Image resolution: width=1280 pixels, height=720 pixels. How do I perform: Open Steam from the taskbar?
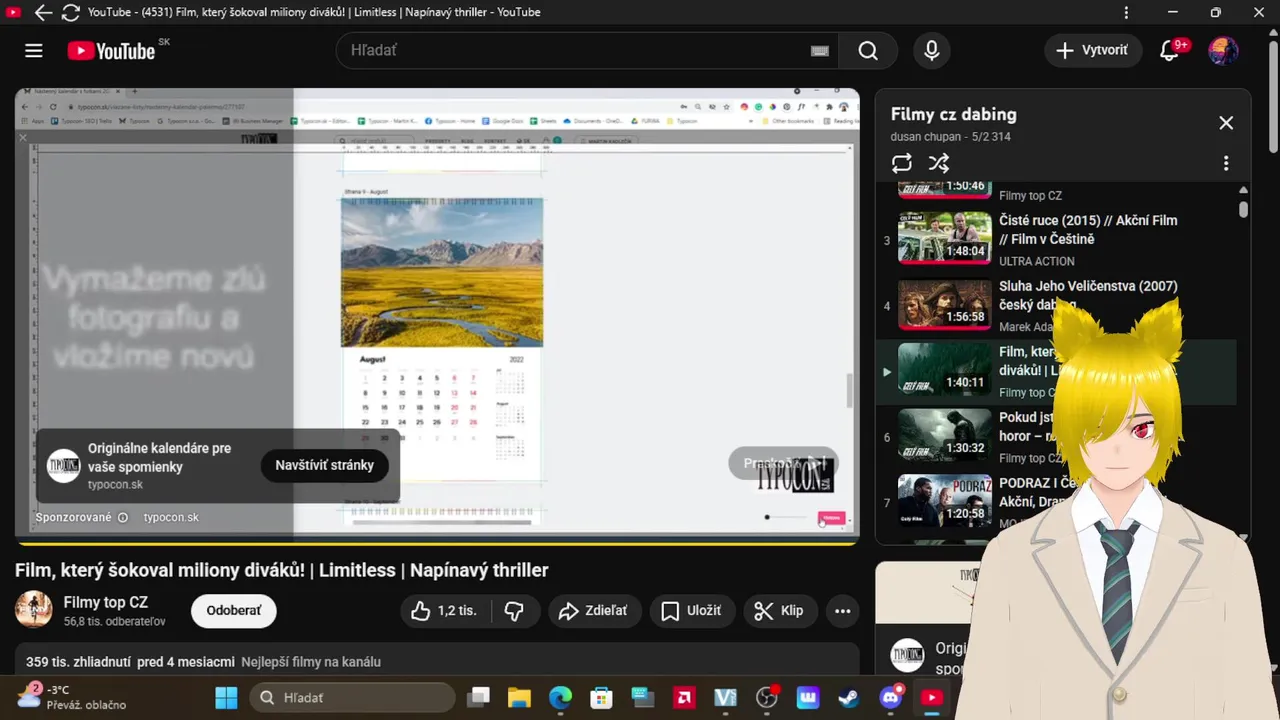click(849, 697)
